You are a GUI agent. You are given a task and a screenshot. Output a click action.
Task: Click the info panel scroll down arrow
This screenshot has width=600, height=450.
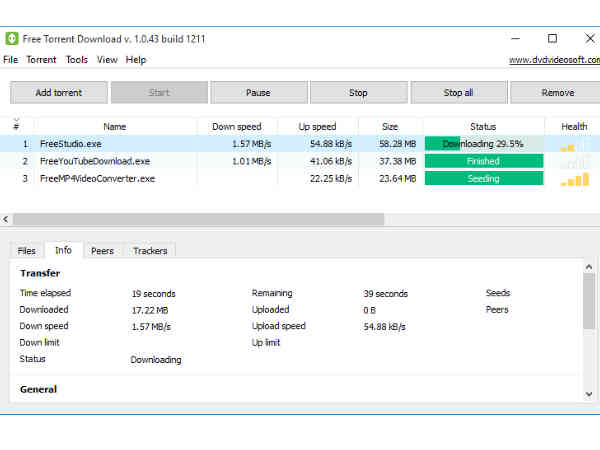pos(589,394)
